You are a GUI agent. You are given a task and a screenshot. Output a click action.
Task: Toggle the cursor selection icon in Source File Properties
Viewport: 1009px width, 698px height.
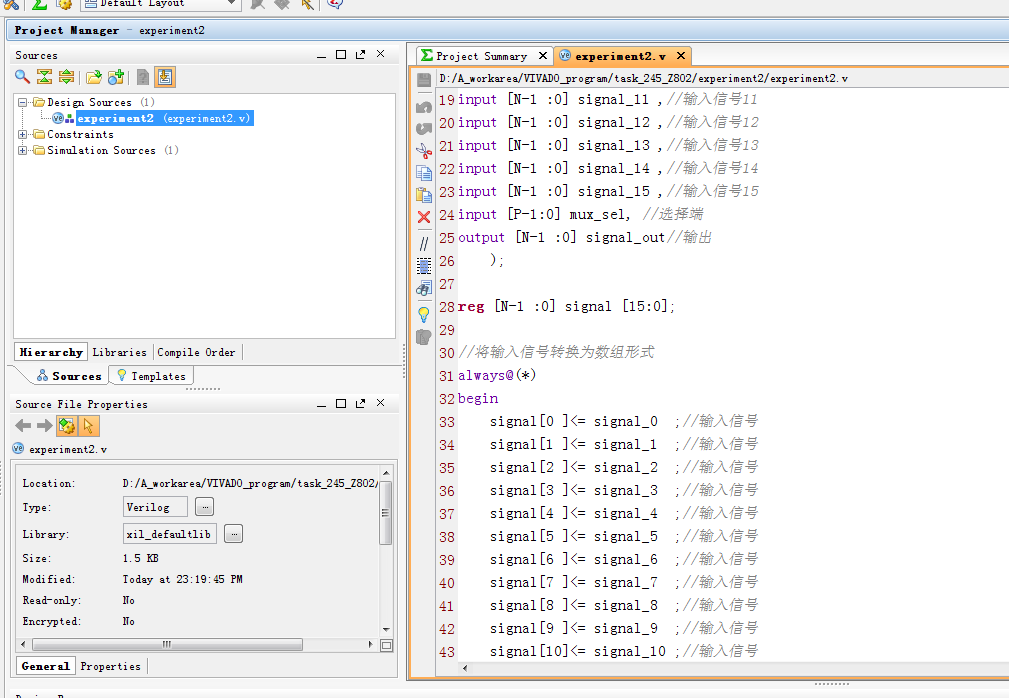(88, 426)
